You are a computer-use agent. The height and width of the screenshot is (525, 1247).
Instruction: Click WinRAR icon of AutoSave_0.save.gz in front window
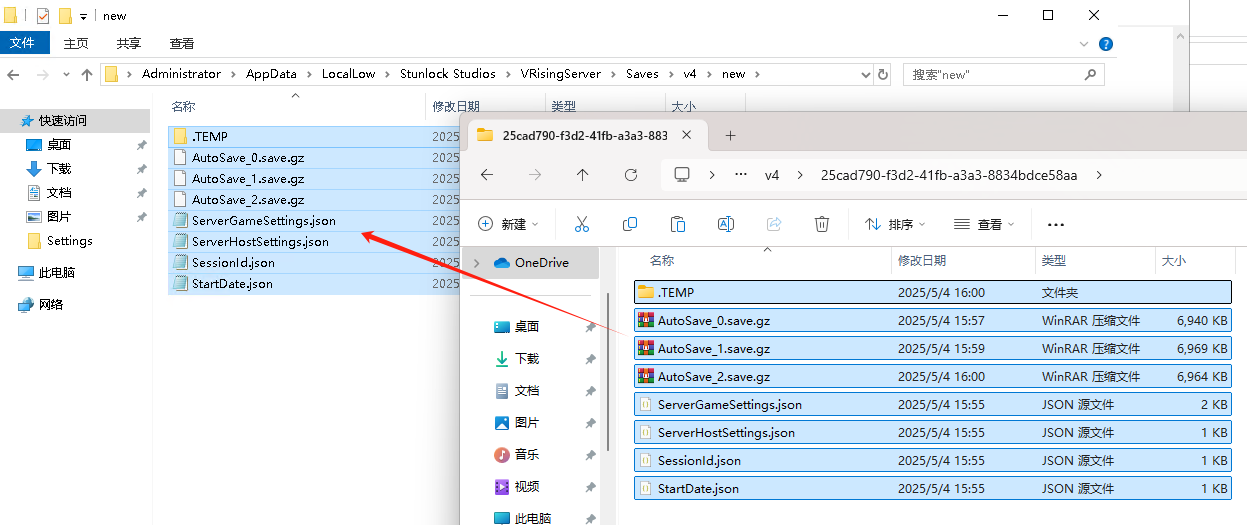pyautogui.click(x=646, y=321)
